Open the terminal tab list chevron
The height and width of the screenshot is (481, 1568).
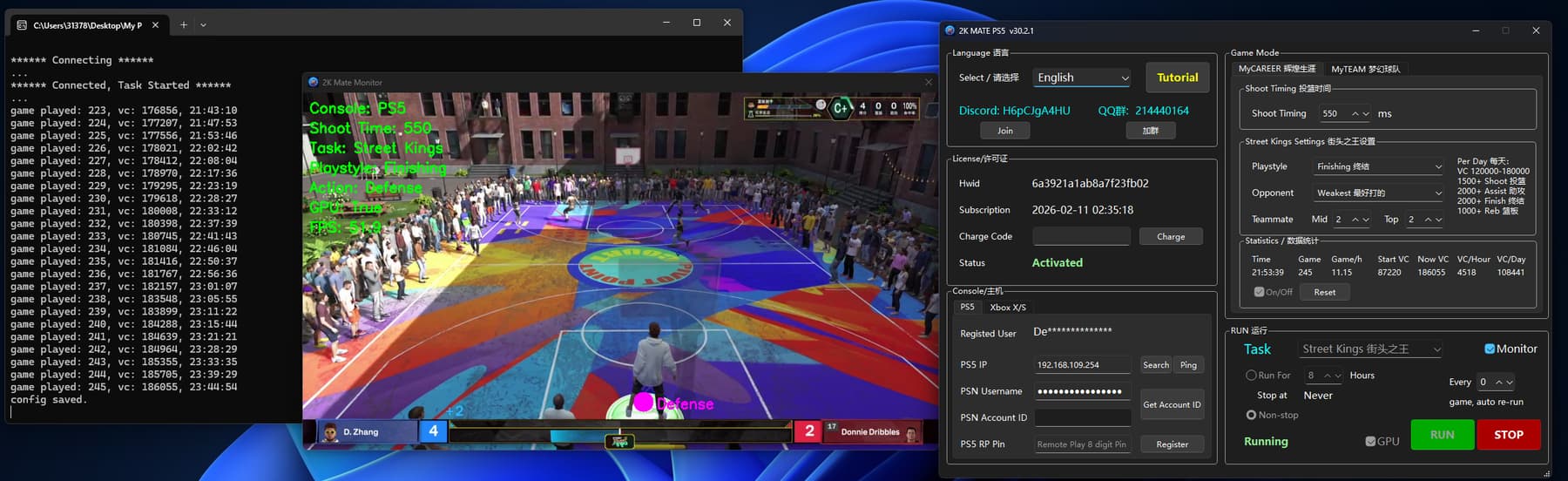[204, 25]
